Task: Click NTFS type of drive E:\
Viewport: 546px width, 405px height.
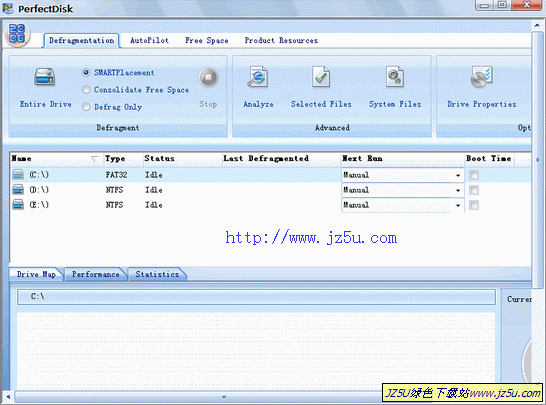Action: tap(114, 205)
